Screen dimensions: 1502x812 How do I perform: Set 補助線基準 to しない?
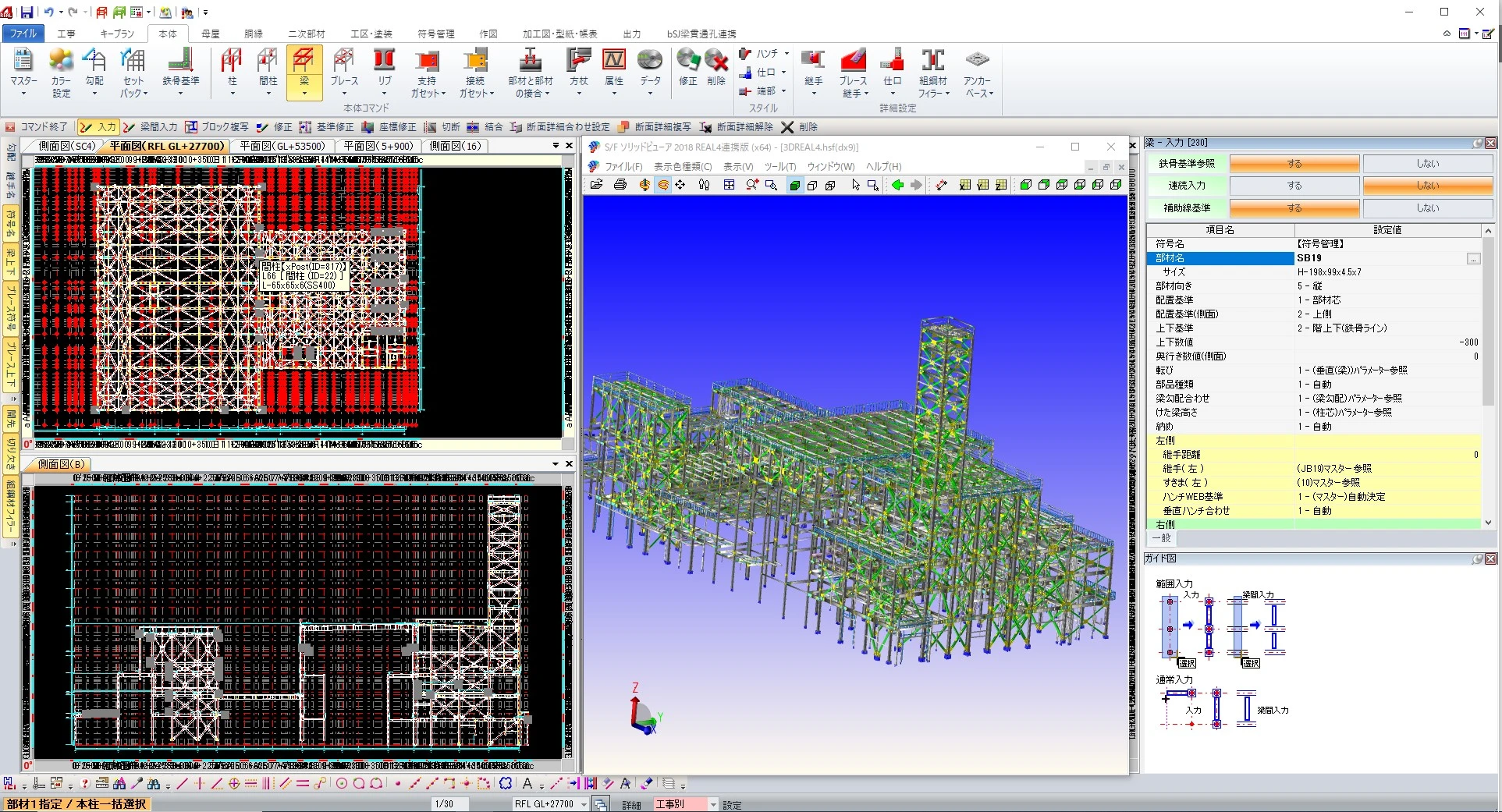tap(1427, 208)
